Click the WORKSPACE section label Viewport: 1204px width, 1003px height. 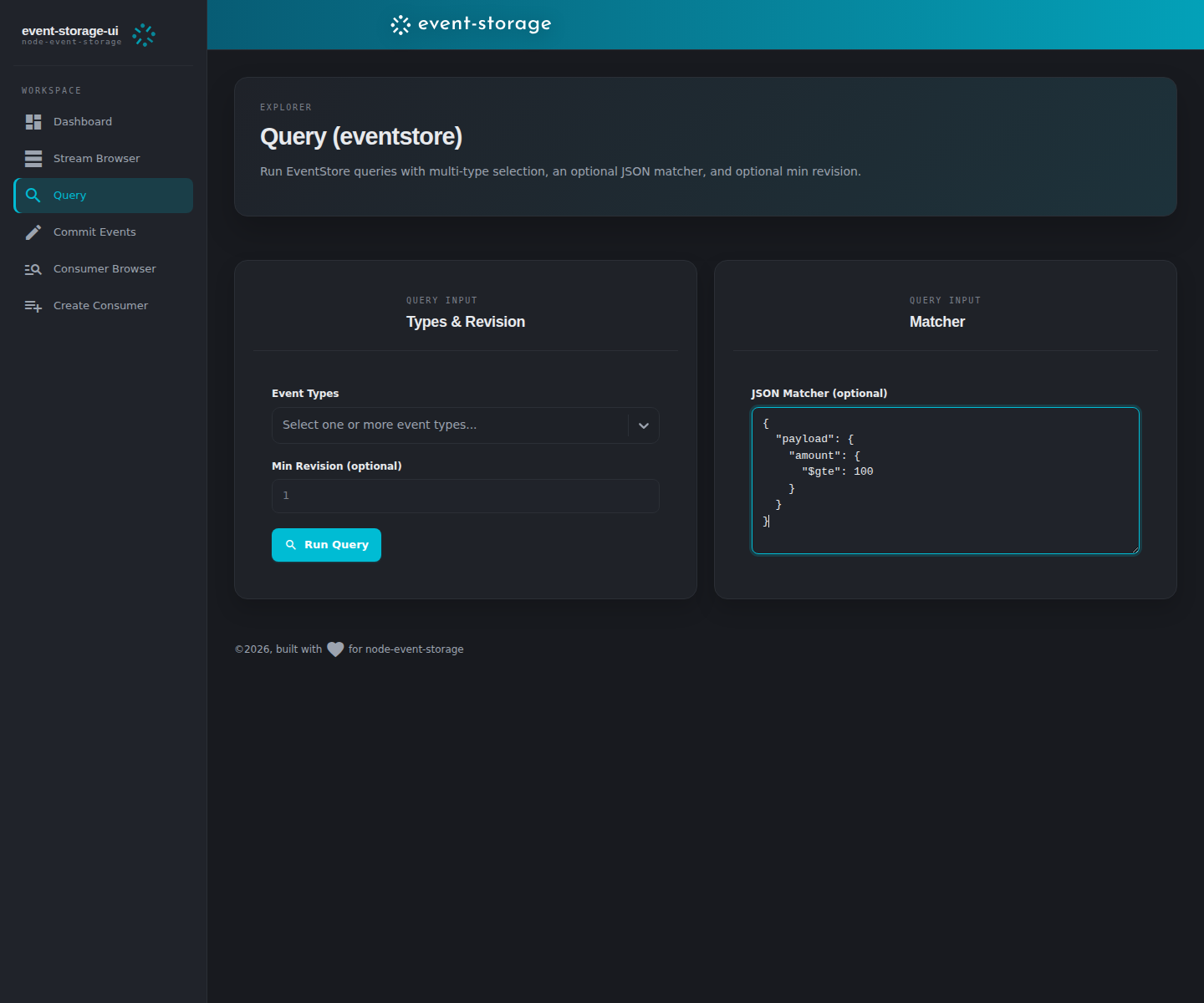point(52,90)
